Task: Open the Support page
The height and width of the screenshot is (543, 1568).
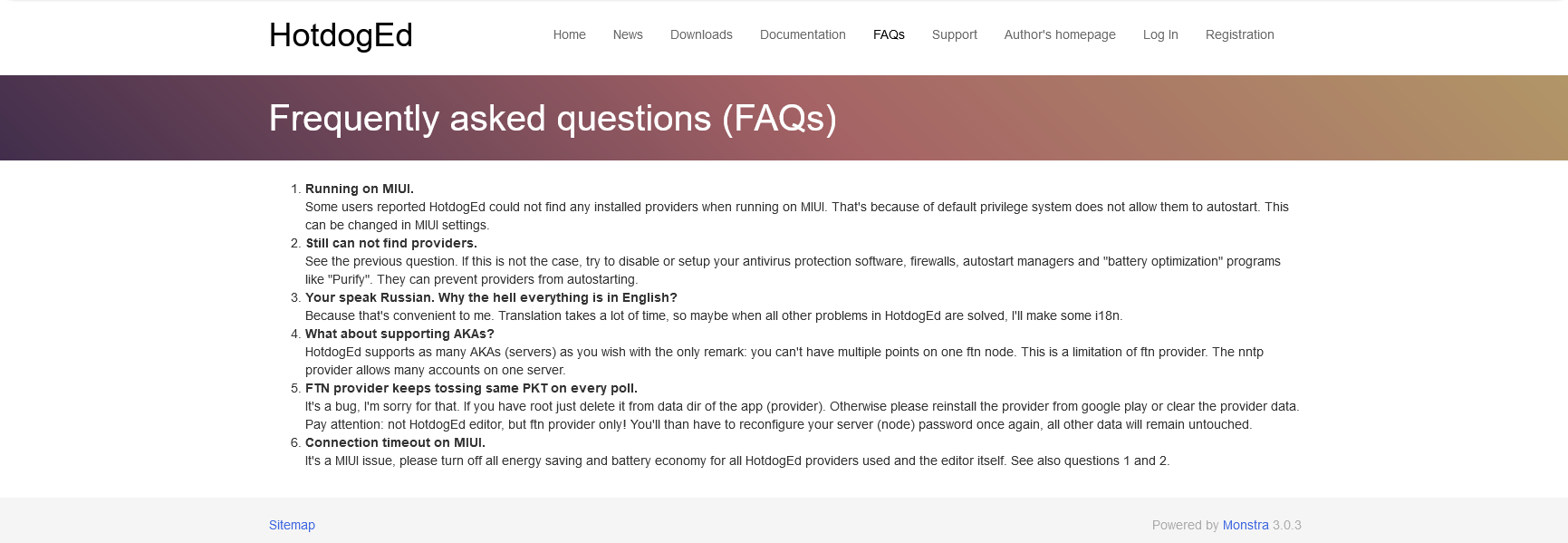Action: click(x=955, y=34)
